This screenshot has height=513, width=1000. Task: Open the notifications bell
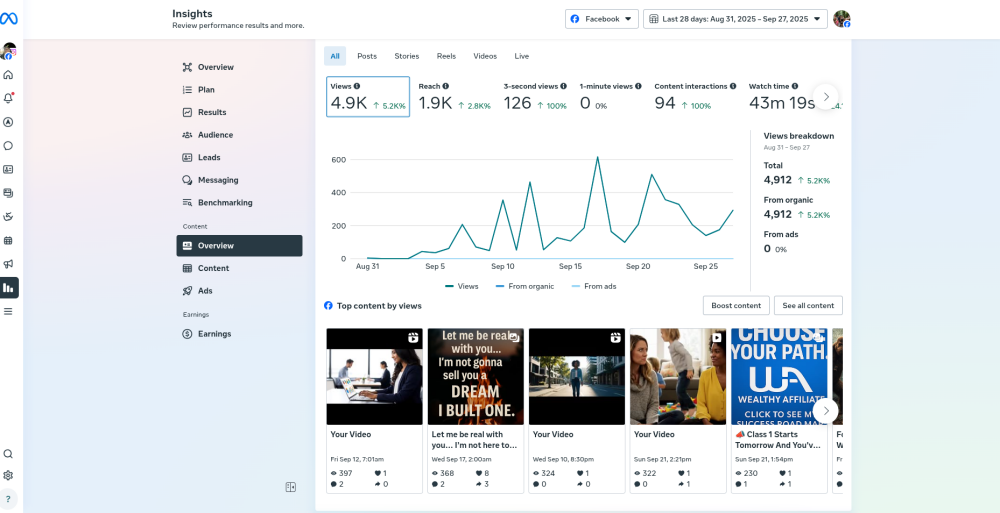point(9,98)
